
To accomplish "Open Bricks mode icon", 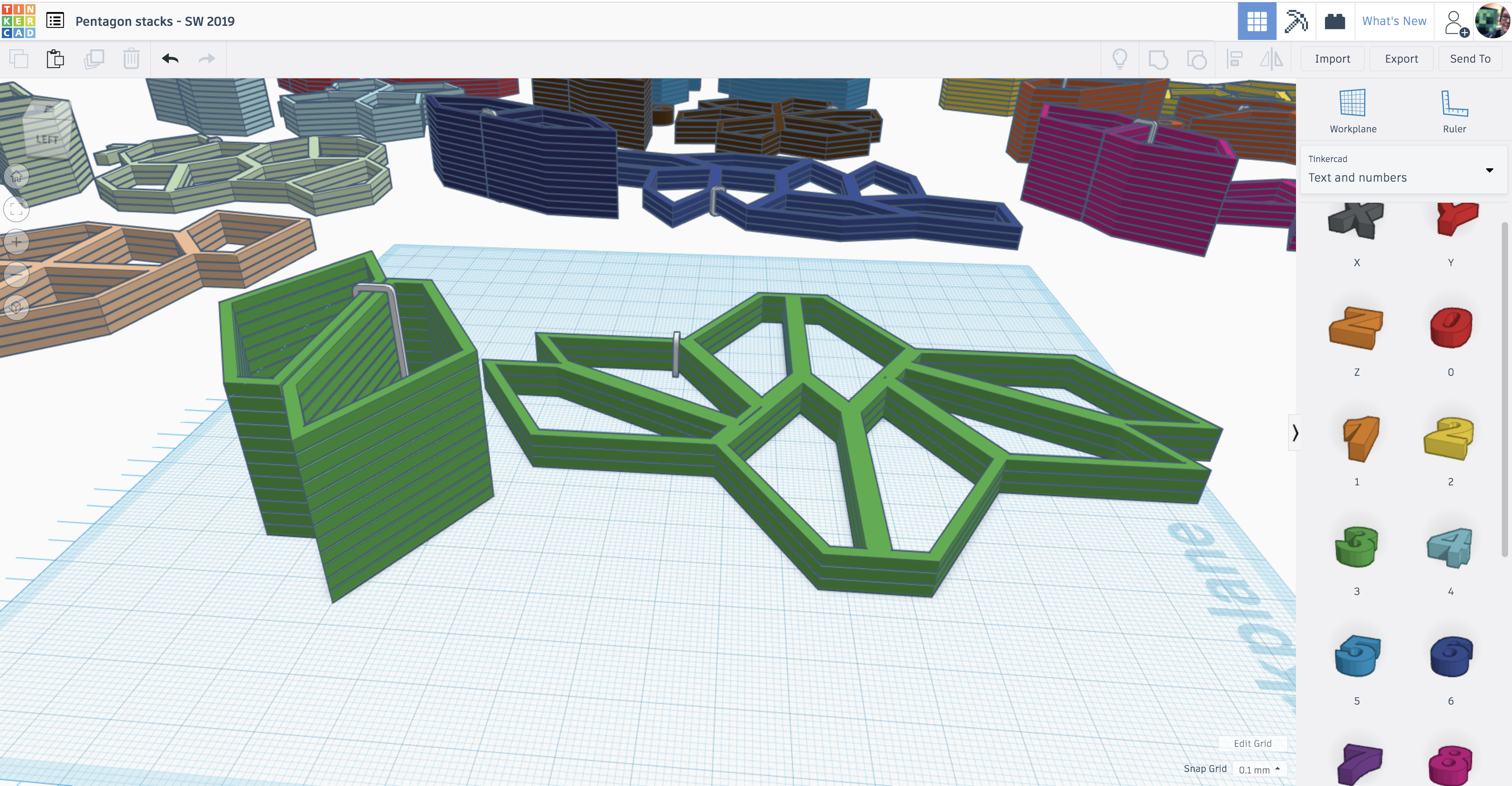I will point(1335,21).
